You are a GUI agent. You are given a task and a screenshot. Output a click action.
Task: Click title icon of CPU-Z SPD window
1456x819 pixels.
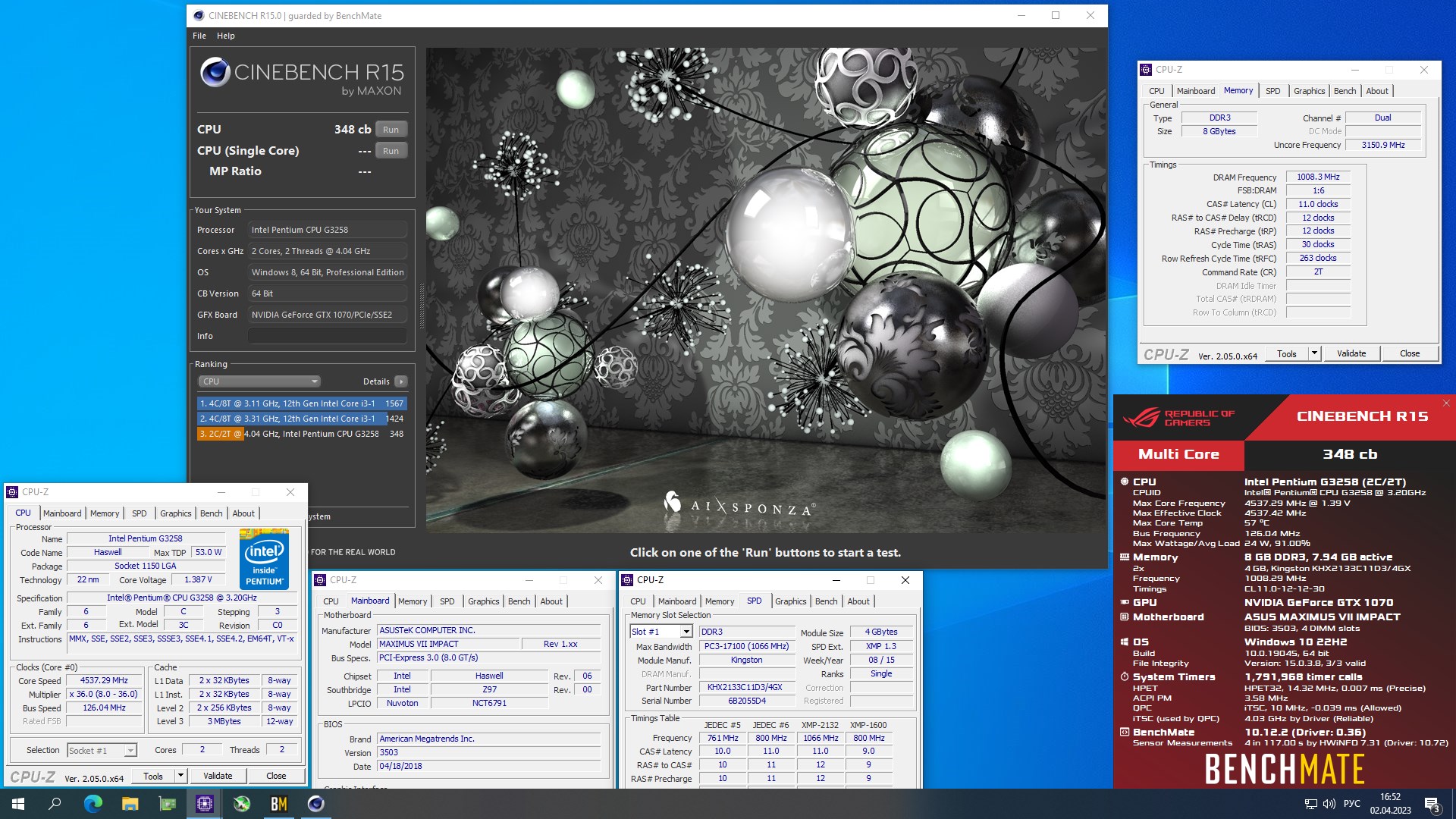[x=627, y=580]
